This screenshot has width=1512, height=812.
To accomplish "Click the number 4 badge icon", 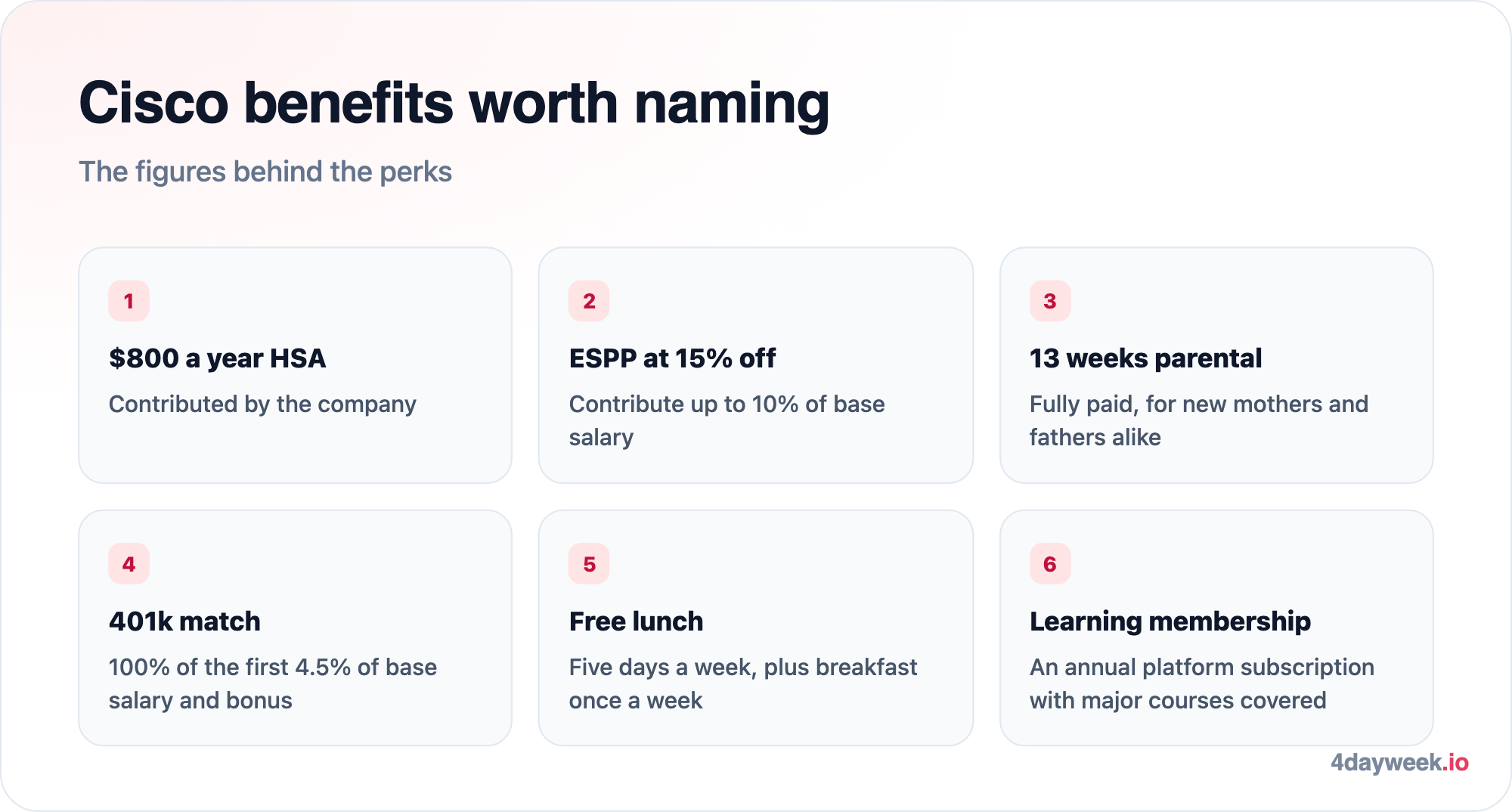I will tap(129, 564).
